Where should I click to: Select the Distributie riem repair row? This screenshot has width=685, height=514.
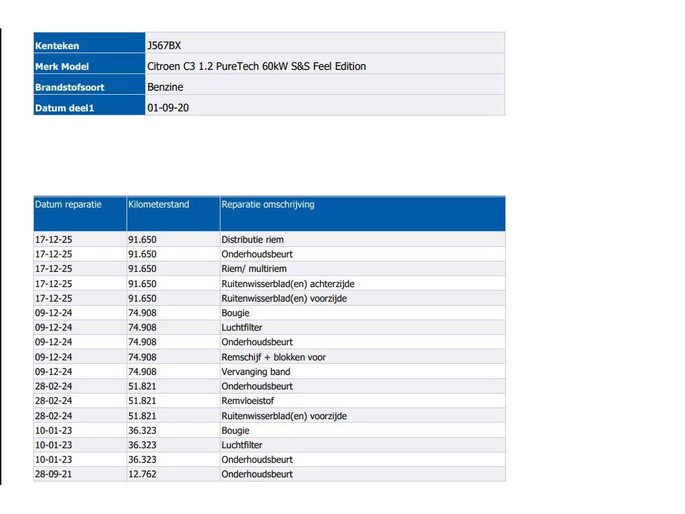point(270,239)
